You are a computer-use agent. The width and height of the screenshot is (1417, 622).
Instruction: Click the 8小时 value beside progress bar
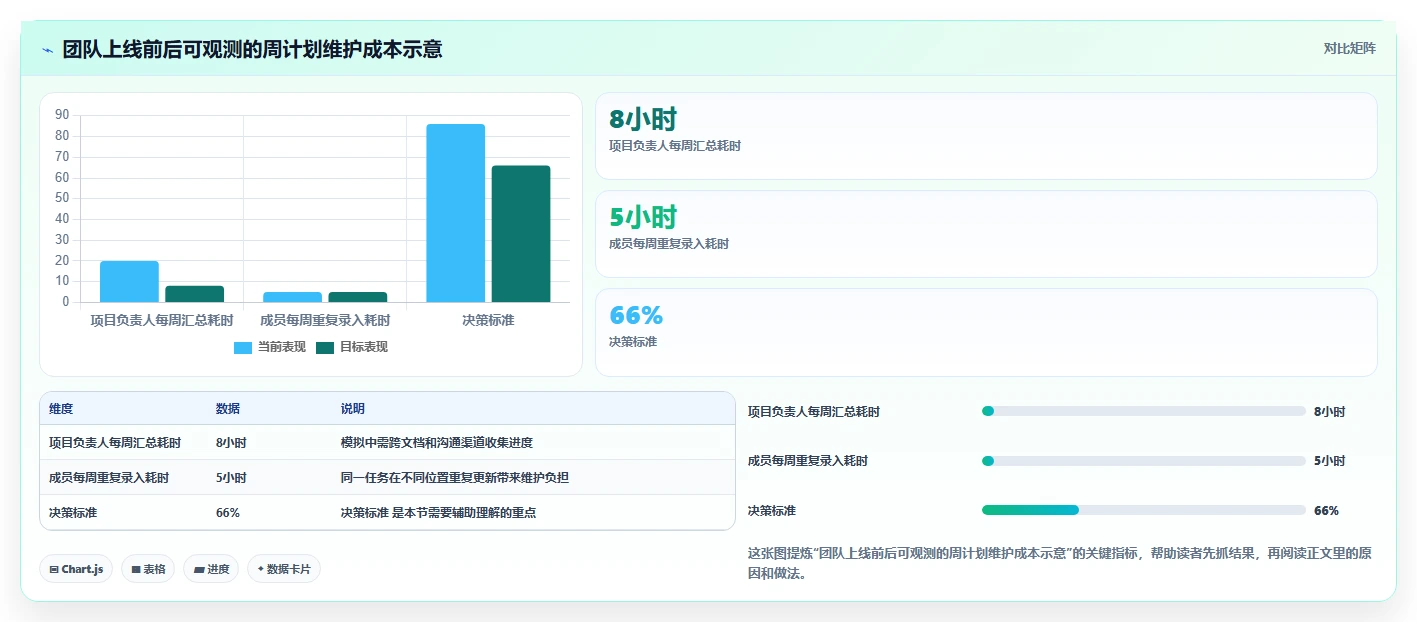tap(1329, 411)
